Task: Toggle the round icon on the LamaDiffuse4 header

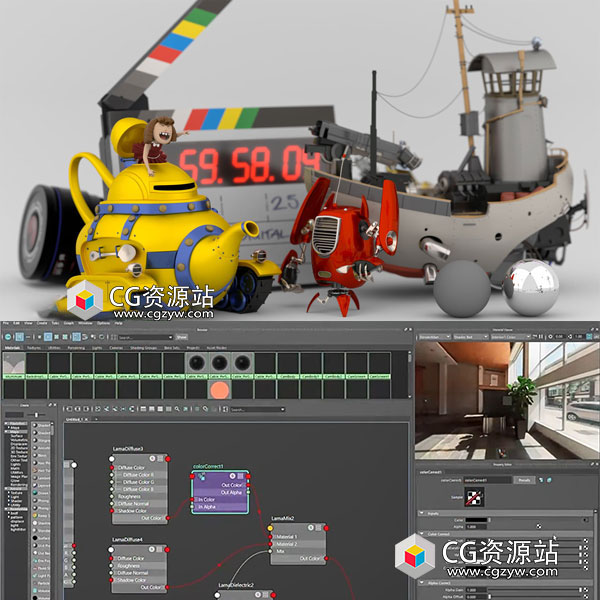Action: (x=152, y=549)
